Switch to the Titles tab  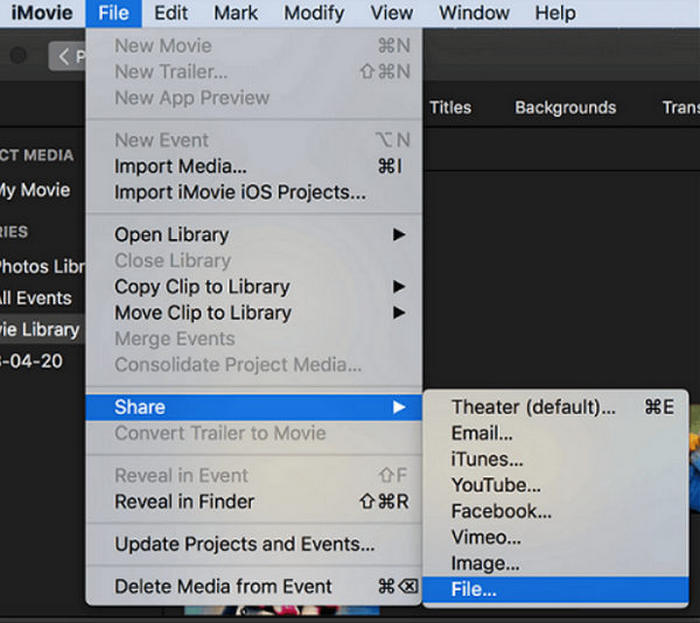tap(450, 108)
